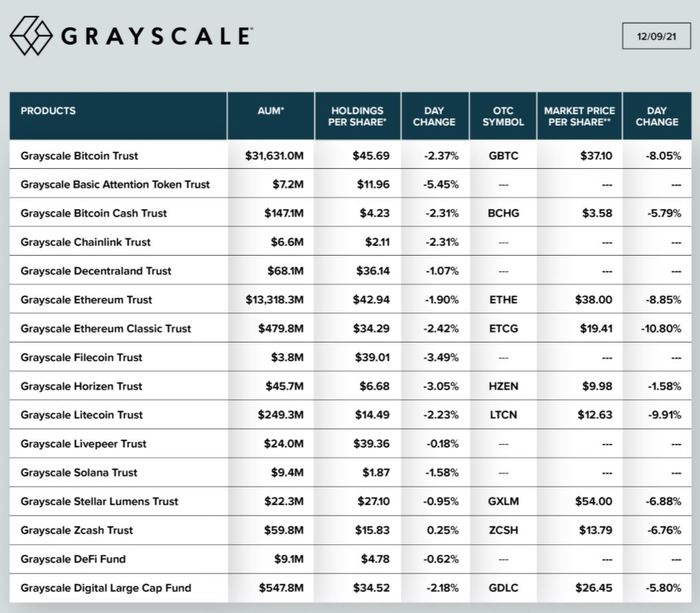700x613 pixels.
Task: Click the 12/09/21 date box
Action: pyautogui.click(x=655, y=37)
